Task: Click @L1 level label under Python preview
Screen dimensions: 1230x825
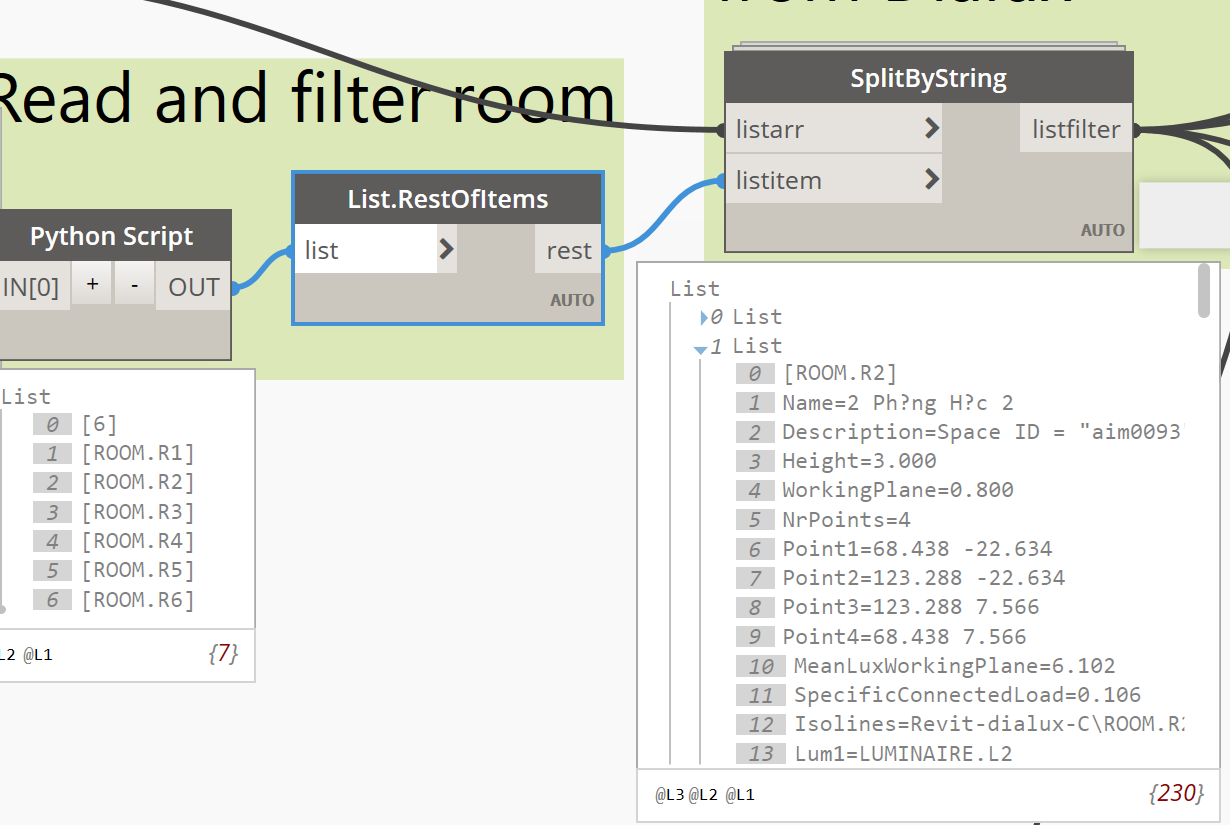Action: point(38,655)
